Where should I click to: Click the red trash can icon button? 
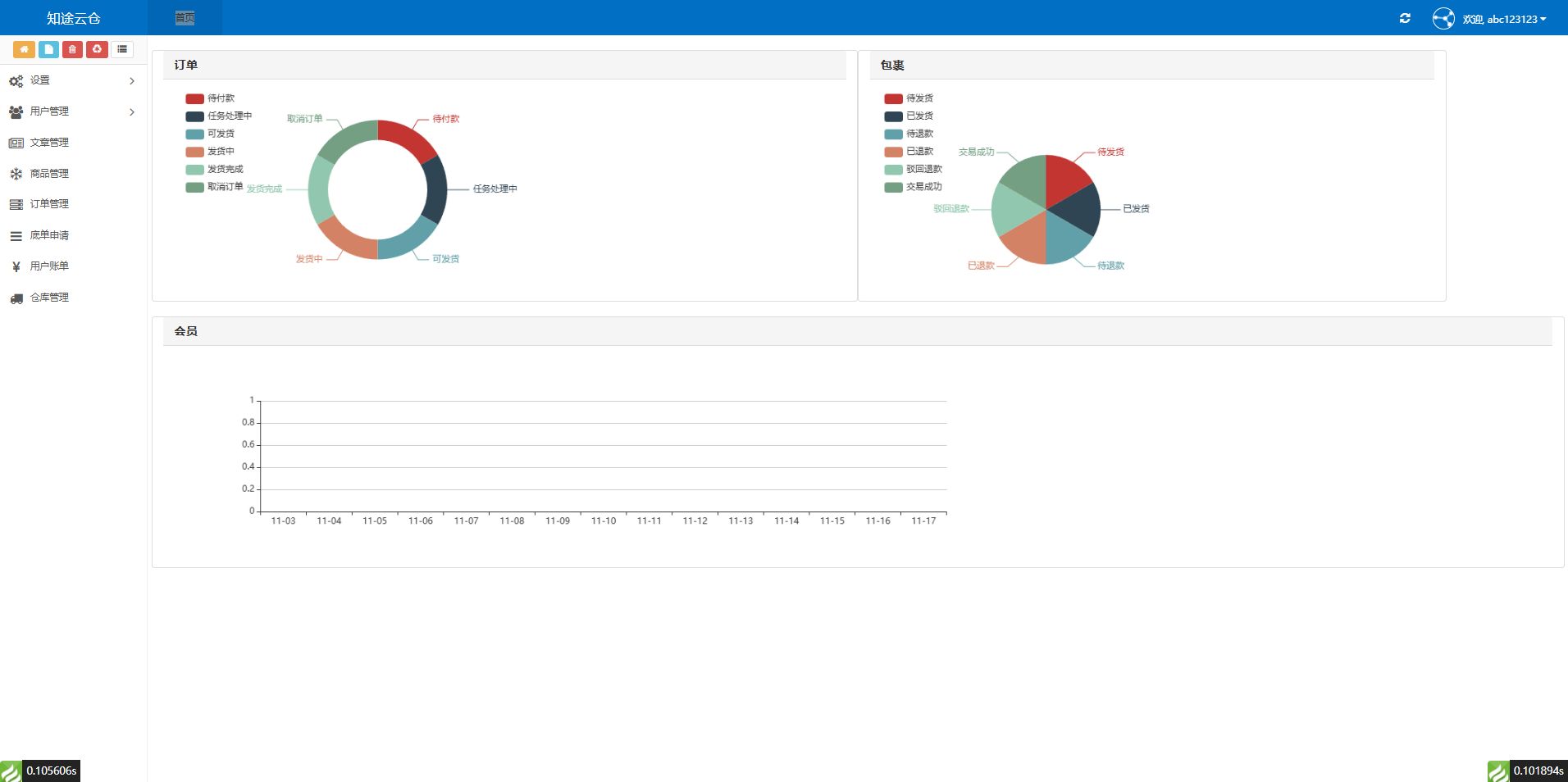[x=72, y=49]
